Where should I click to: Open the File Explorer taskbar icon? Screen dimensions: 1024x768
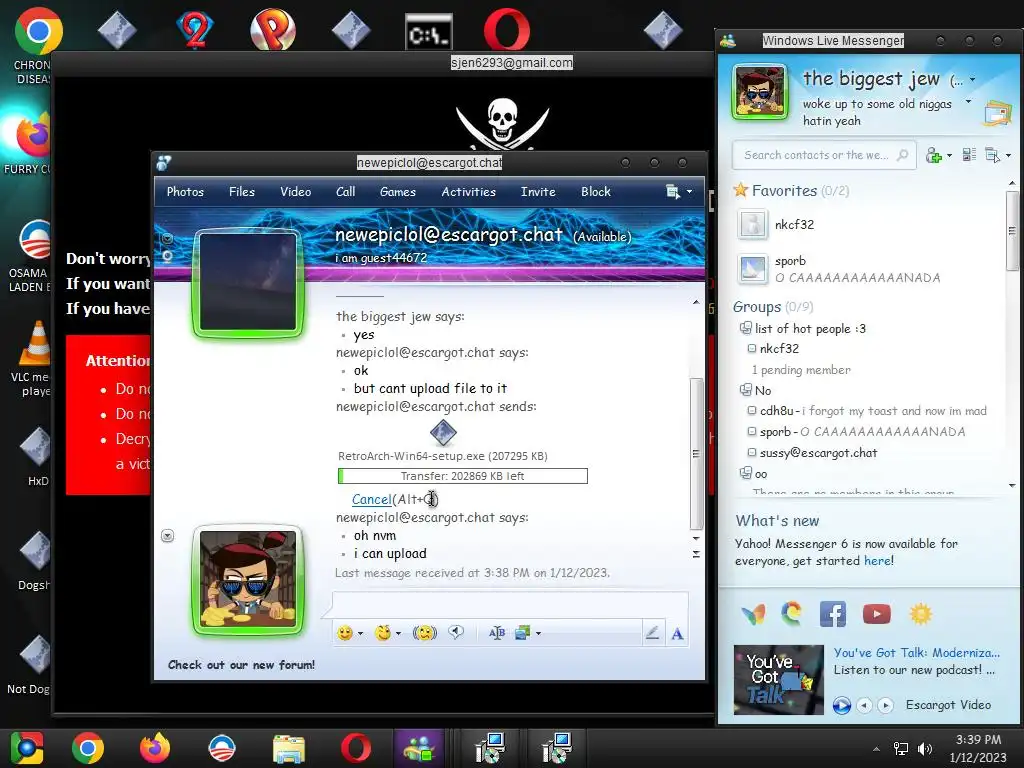coord(289,749)
